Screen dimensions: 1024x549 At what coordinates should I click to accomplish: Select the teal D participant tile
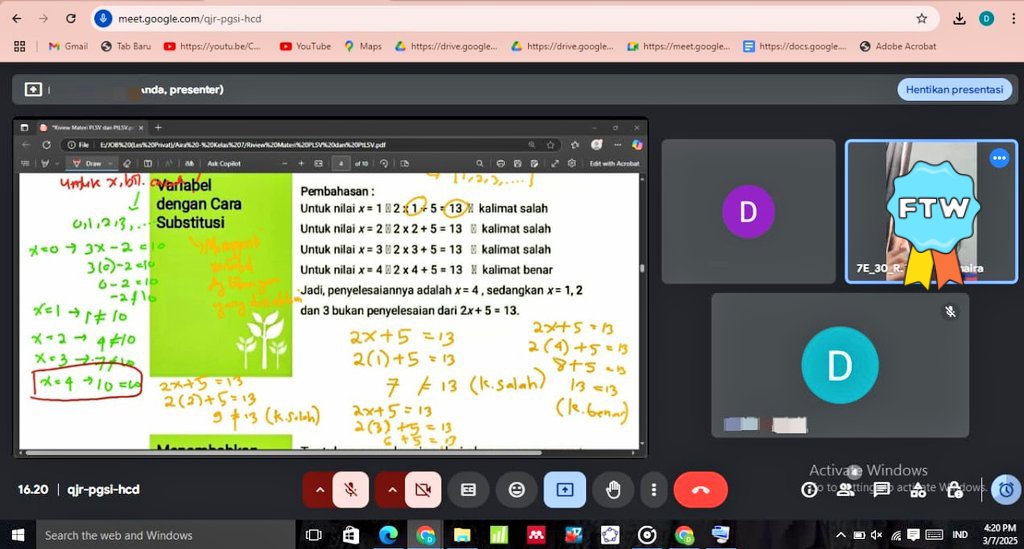click(840, 365)
